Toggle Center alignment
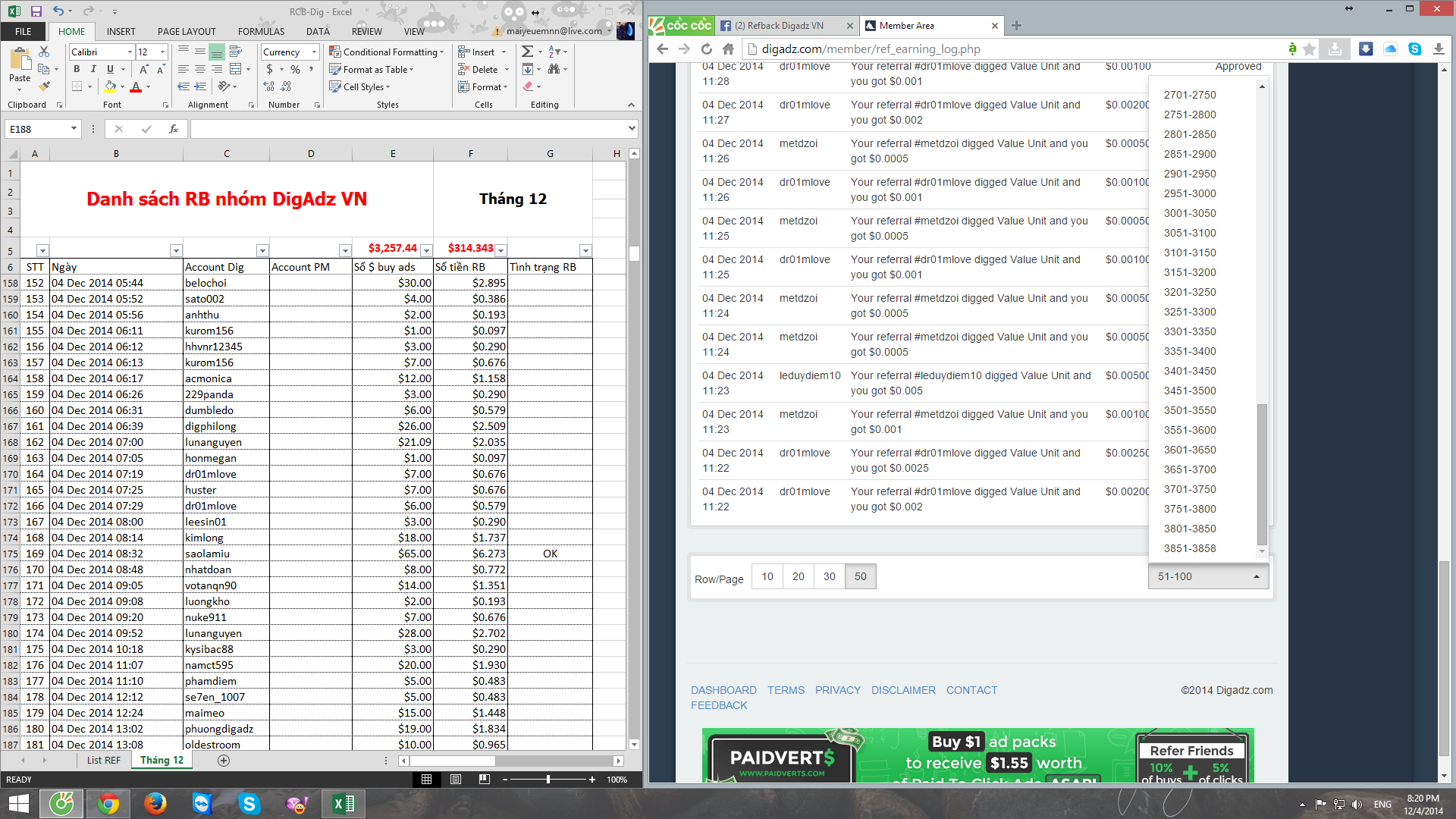The height and width of the screenshot is (819, 1456). click(x=199, y=69)
